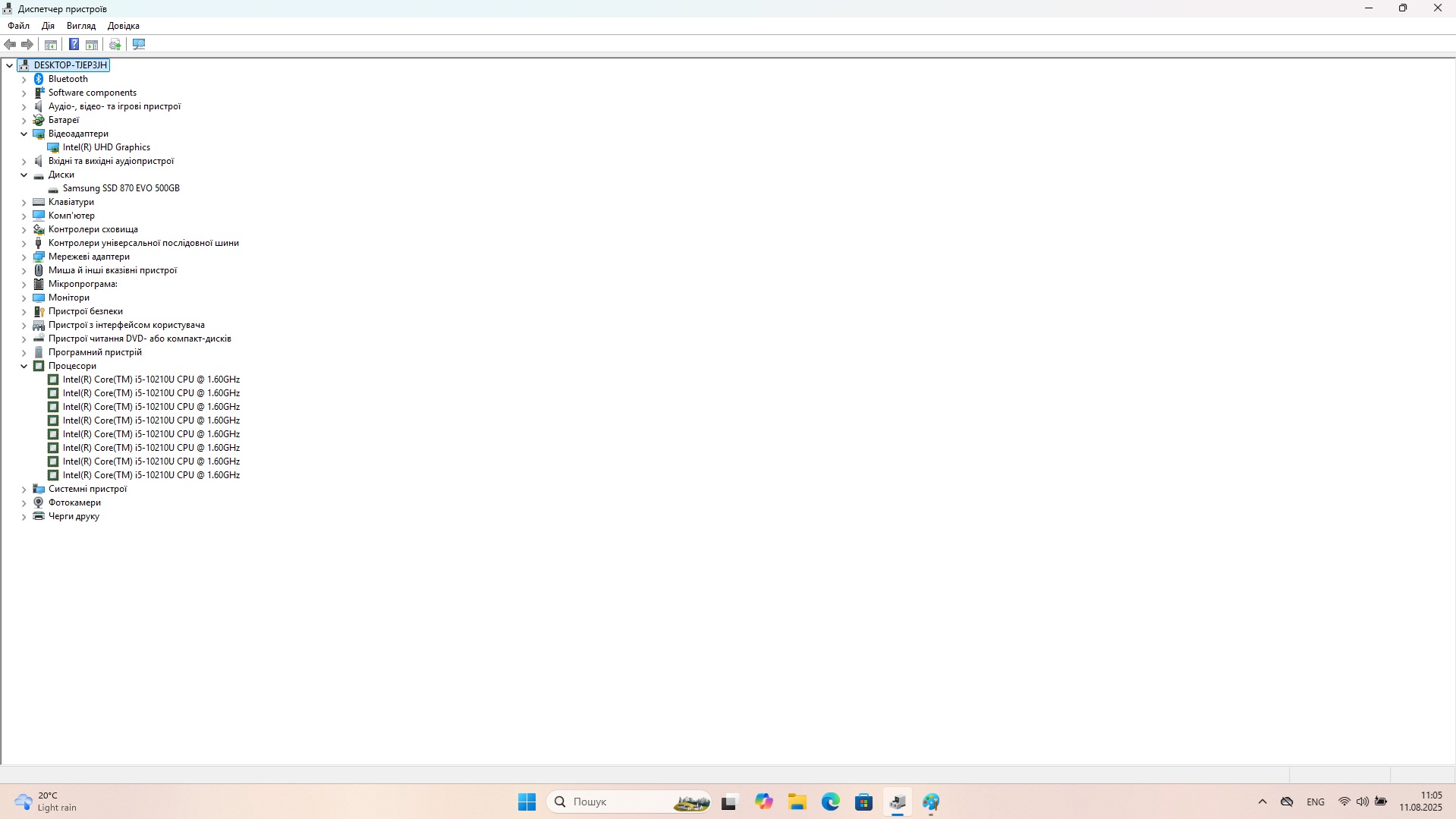
Task: Select Миша й інші вказівні пристрої
Action: pyautogui.click(x=112, y=270)
